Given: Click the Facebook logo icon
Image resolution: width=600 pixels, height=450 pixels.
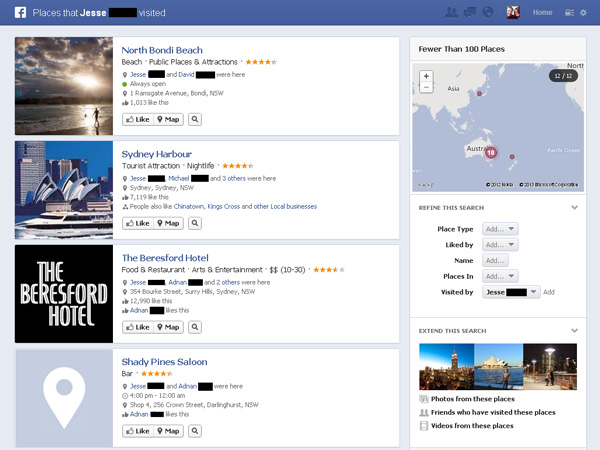Looking at the screenshot, I should [20, 13].
